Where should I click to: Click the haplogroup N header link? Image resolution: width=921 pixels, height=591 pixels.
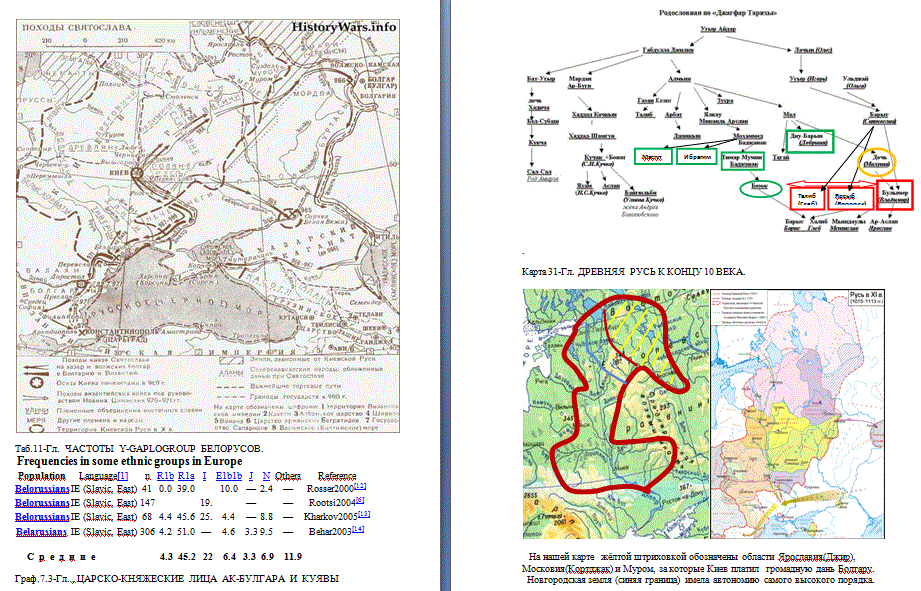(266, 476)
